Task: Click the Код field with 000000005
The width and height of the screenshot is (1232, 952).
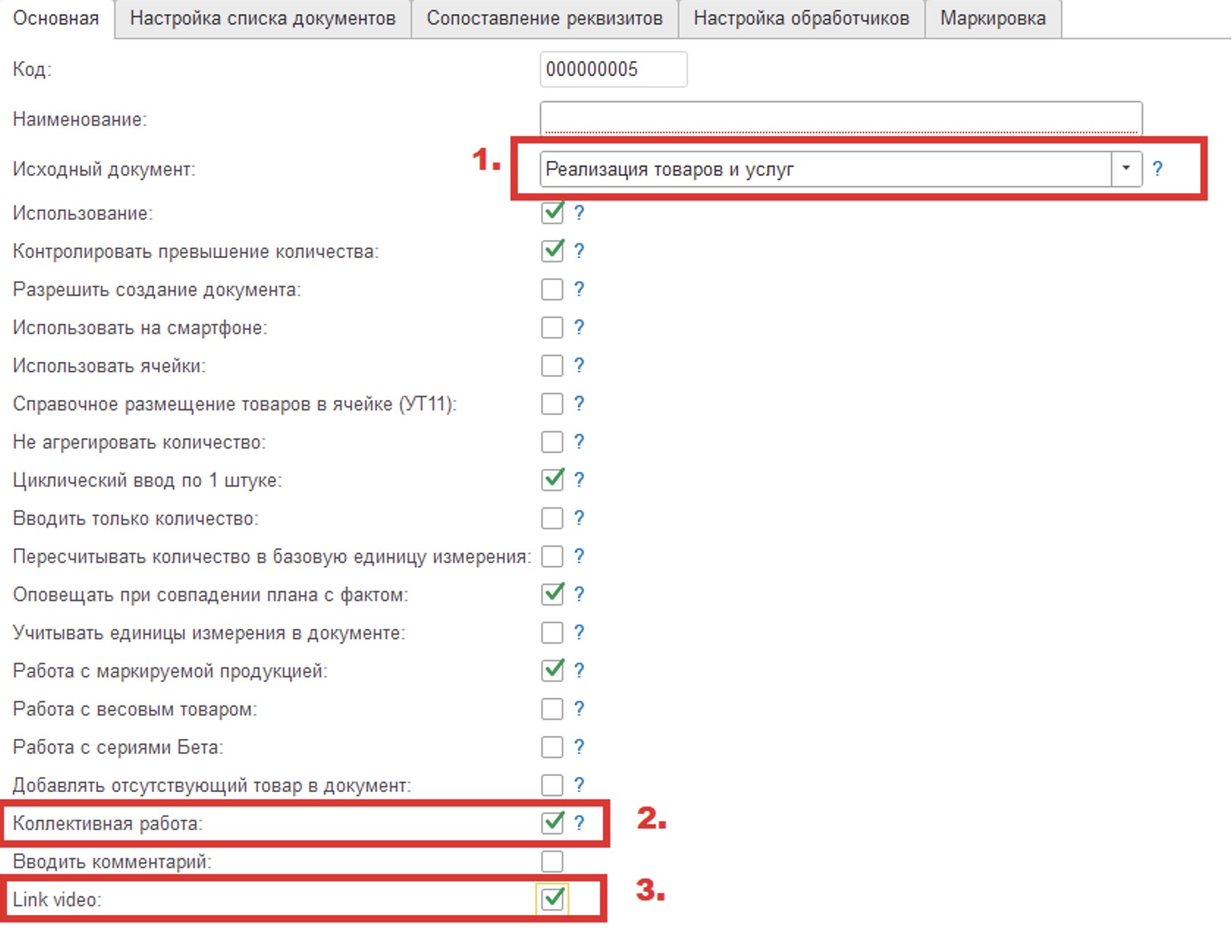Action: [x=613, y=69]
